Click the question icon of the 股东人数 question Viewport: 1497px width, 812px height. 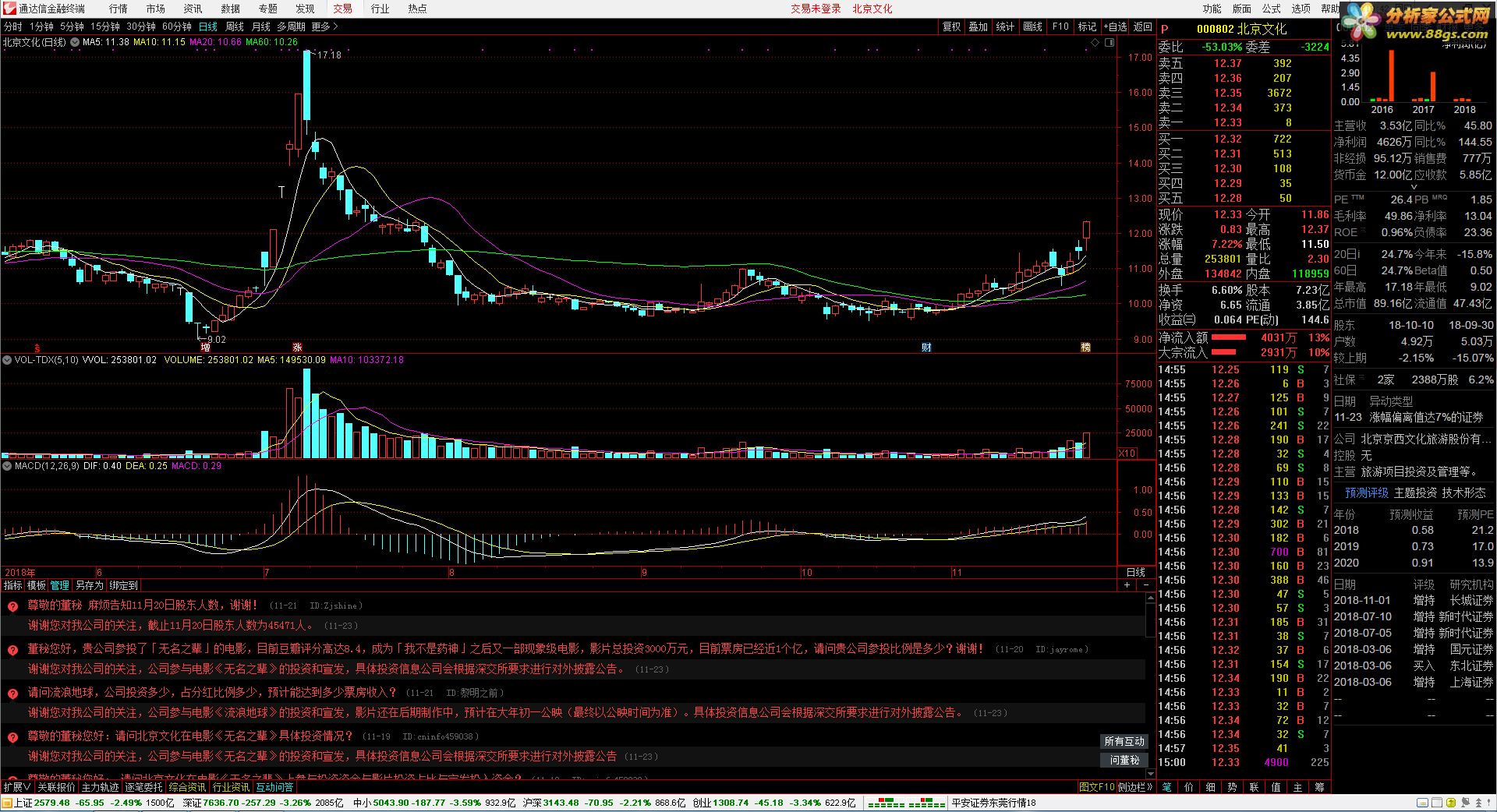click(12, 606)
